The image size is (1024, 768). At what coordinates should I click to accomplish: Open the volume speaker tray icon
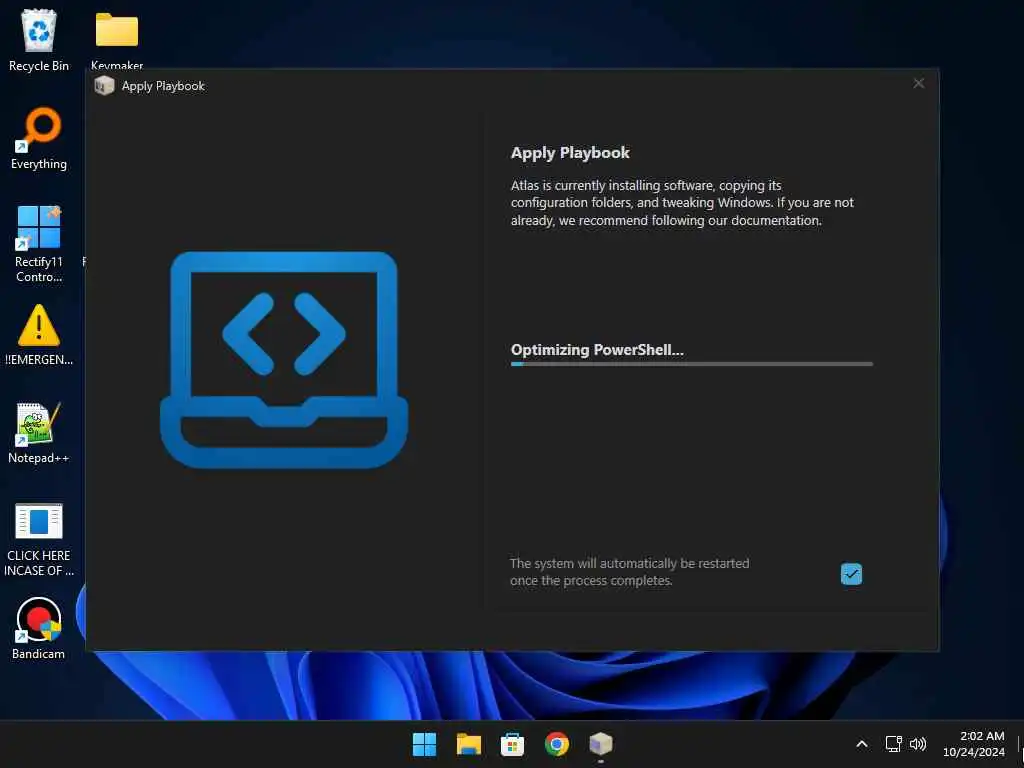[x=918, y=744]
